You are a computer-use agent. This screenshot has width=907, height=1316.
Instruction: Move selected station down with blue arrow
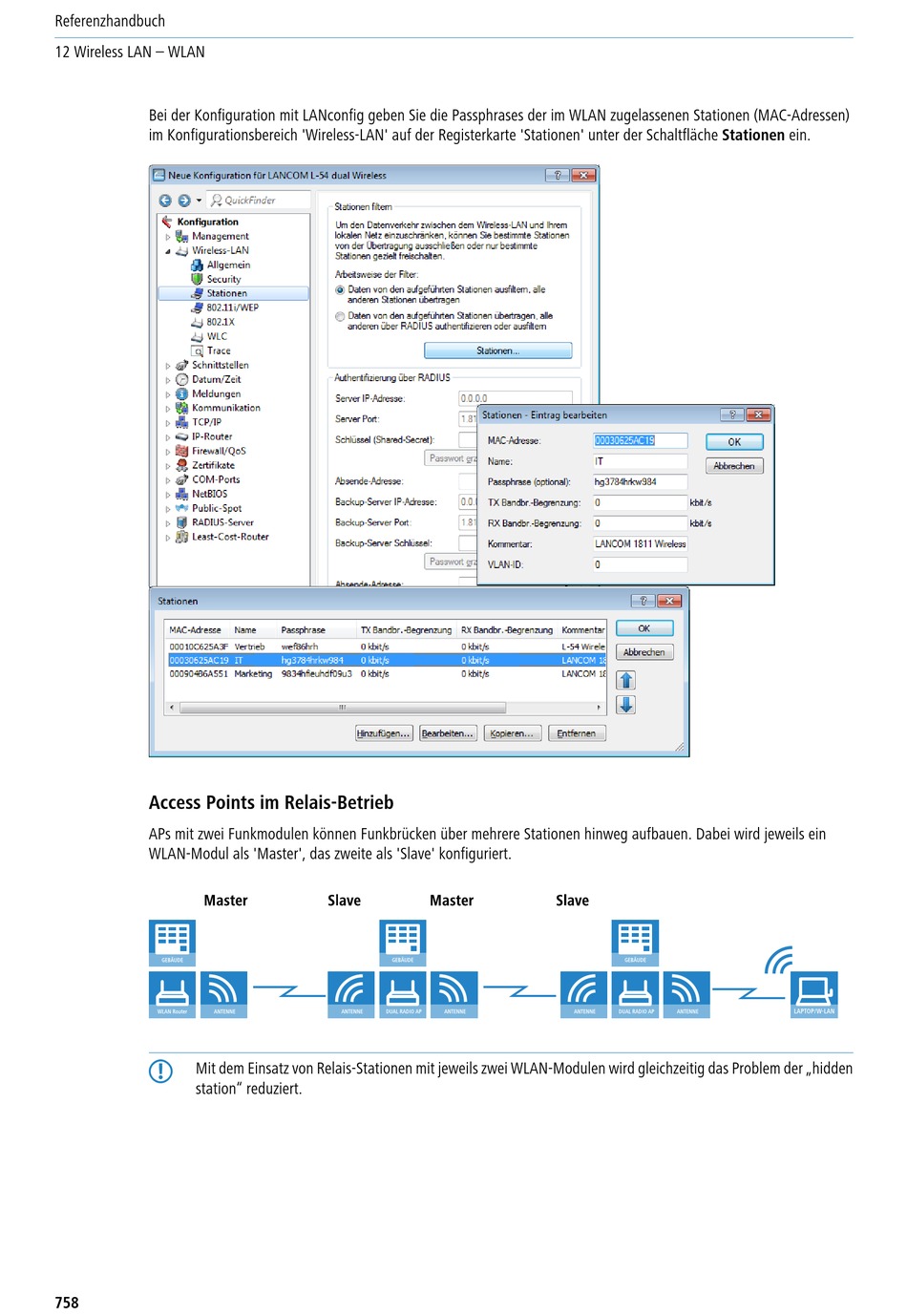coord(626,705)
